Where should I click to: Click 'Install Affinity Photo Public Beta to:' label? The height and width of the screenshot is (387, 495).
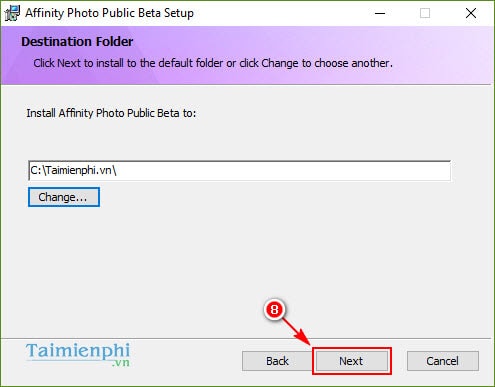pyautogui.click(x=111, y=113)
